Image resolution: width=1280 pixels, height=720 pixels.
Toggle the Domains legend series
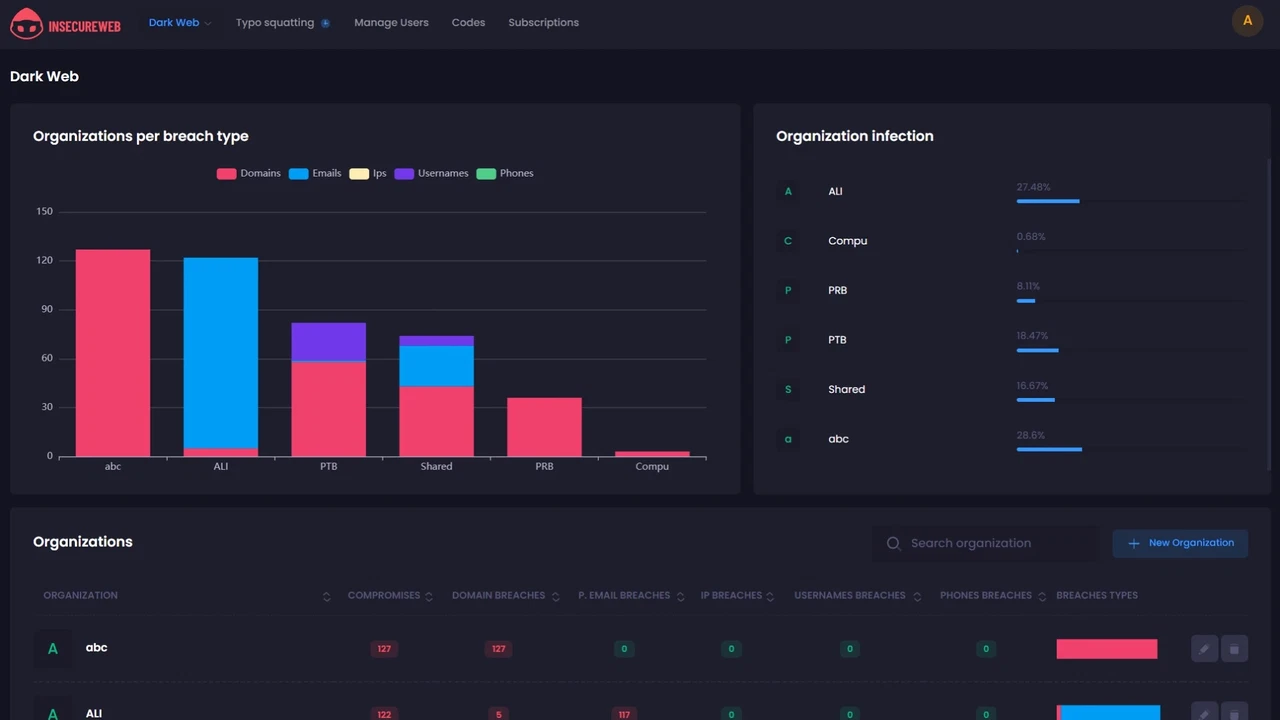click(x=249, y=174)
